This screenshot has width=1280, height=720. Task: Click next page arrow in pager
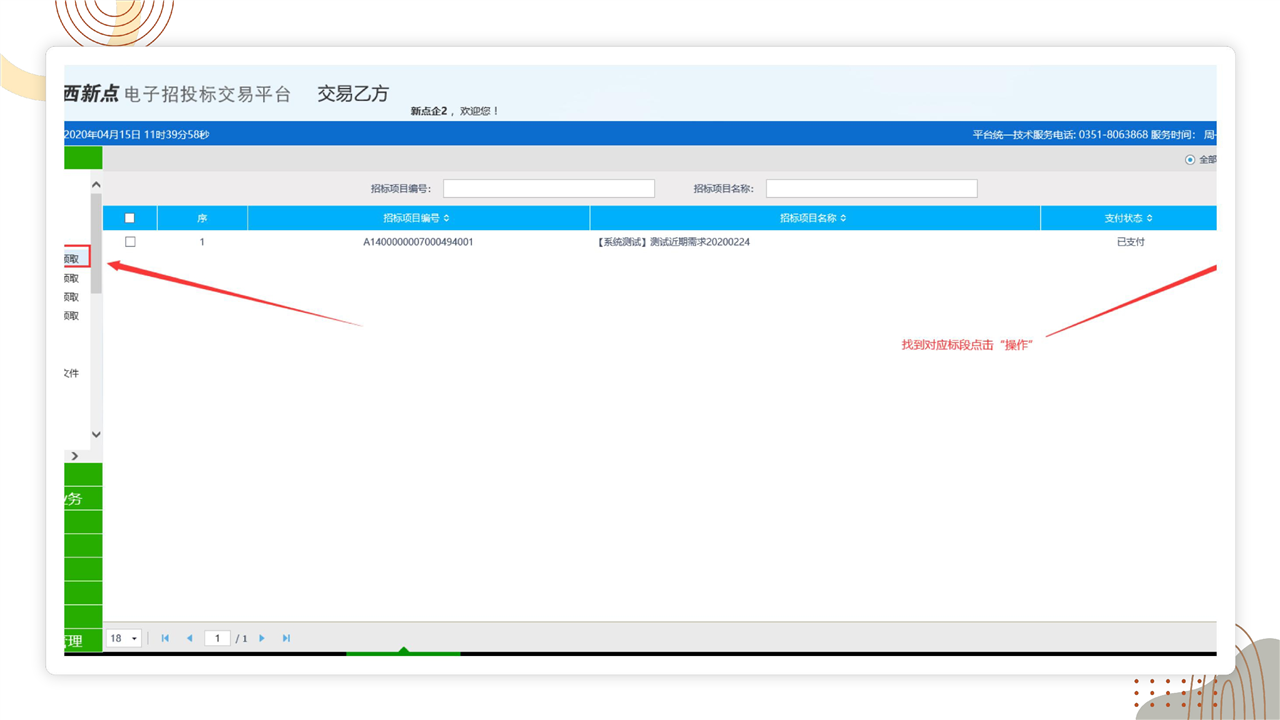point(262,638)
